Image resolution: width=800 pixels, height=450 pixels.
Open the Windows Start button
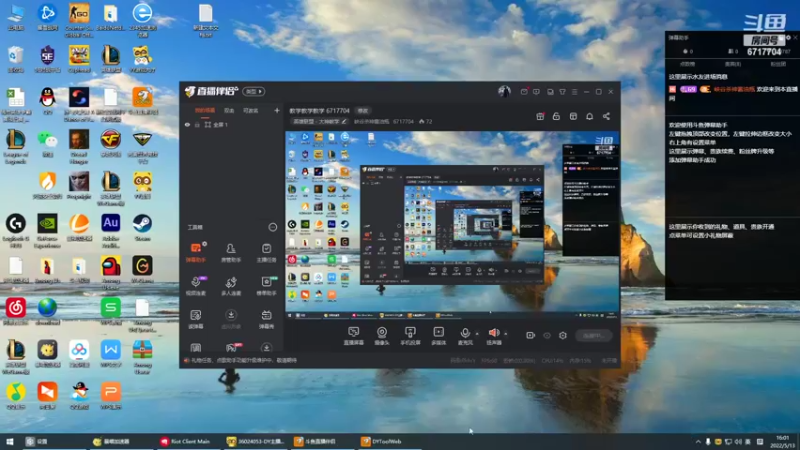(10, 441)
